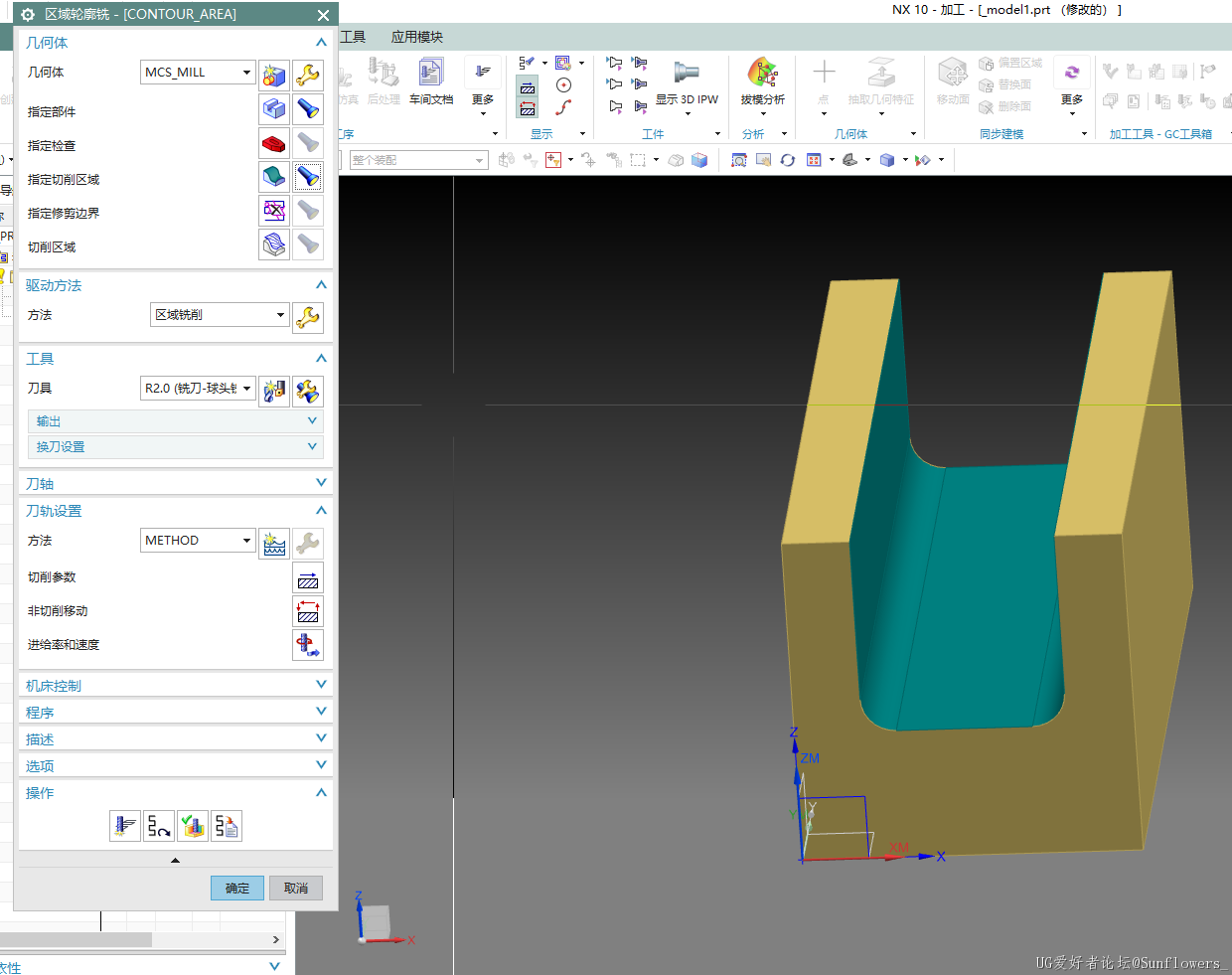Open 非切削移动 non-cutting moves icon

[x=308, y=611]
